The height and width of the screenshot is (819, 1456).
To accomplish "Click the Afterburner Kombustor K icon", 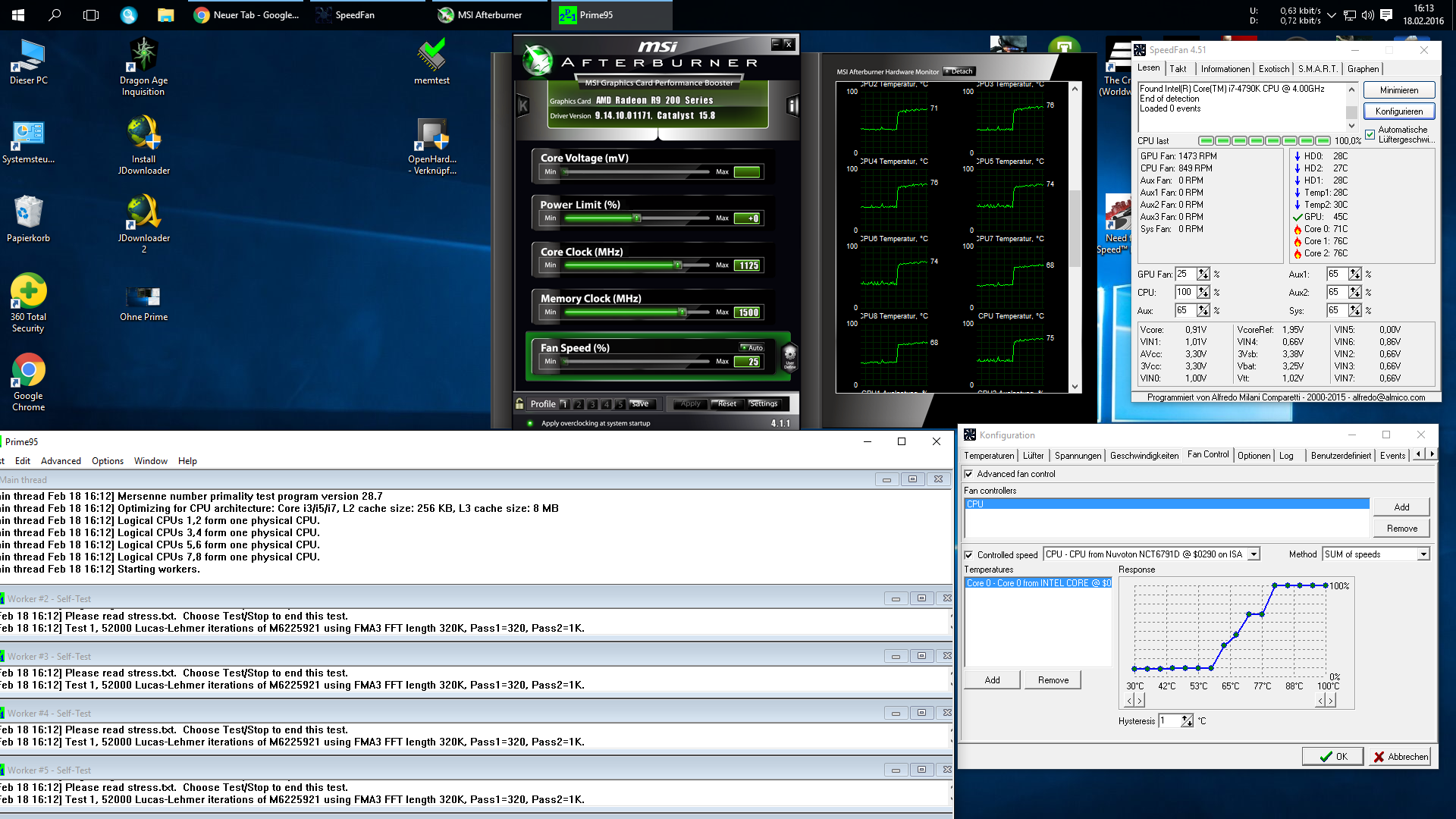I will pos(522,106).
